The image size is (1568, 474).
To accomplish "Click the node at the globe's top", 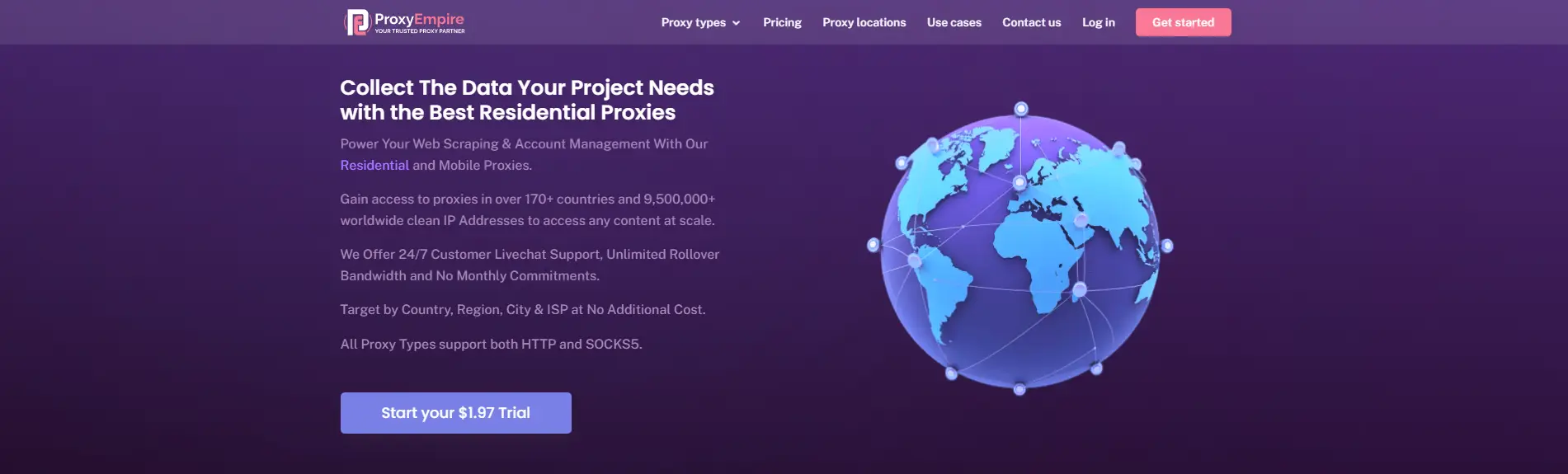I will pyautogui.click(x=1021, y=109).
